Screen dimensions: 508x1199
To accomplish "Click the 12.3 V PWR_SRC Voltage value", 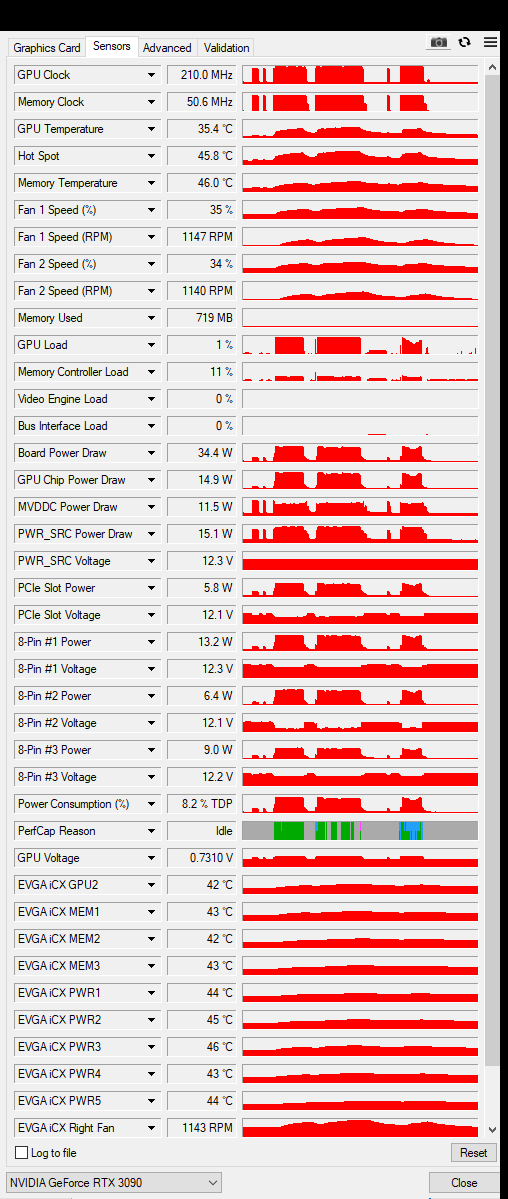I will coord(202,561).
